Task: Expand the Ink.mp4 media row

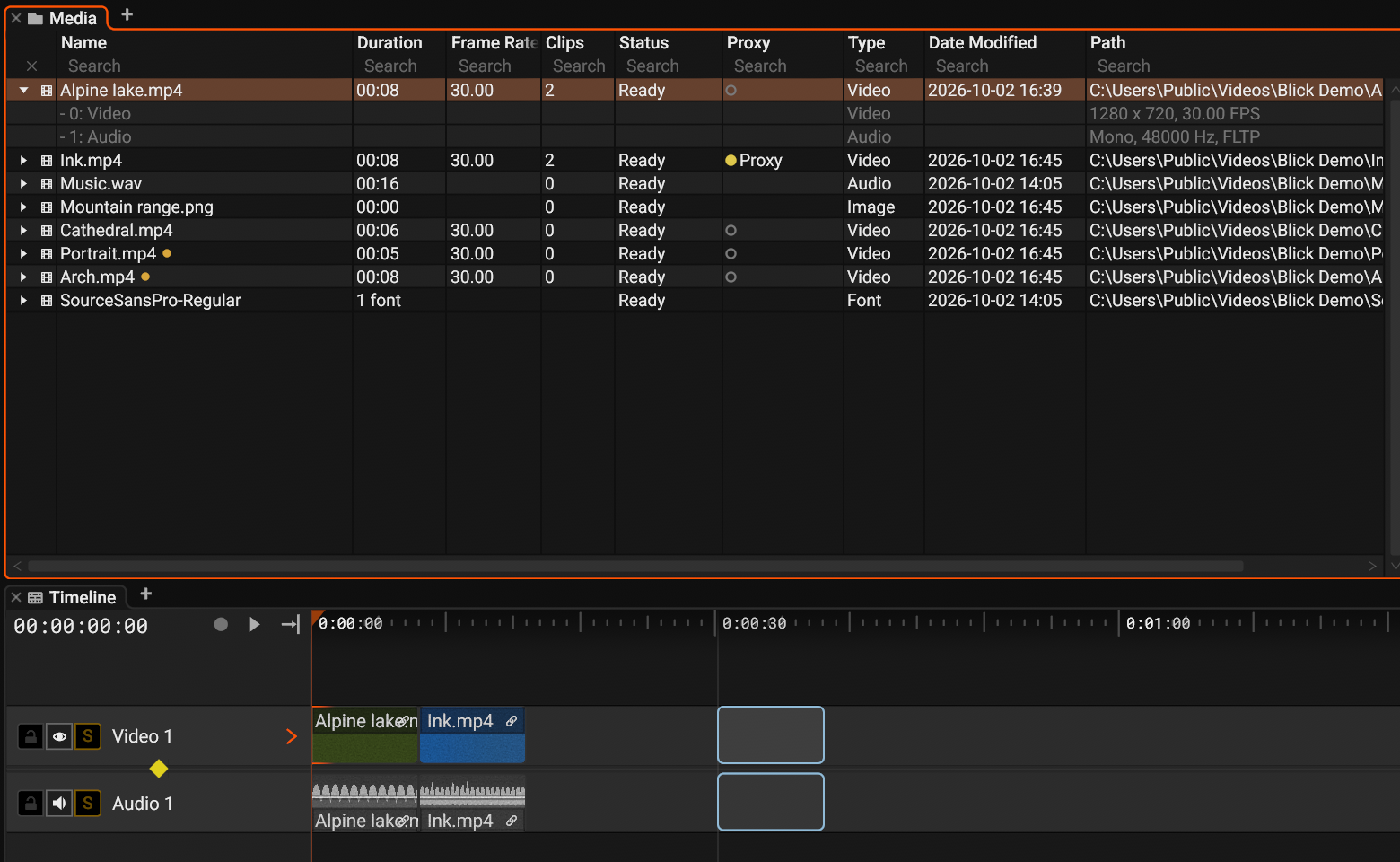Action: (24, 160)
